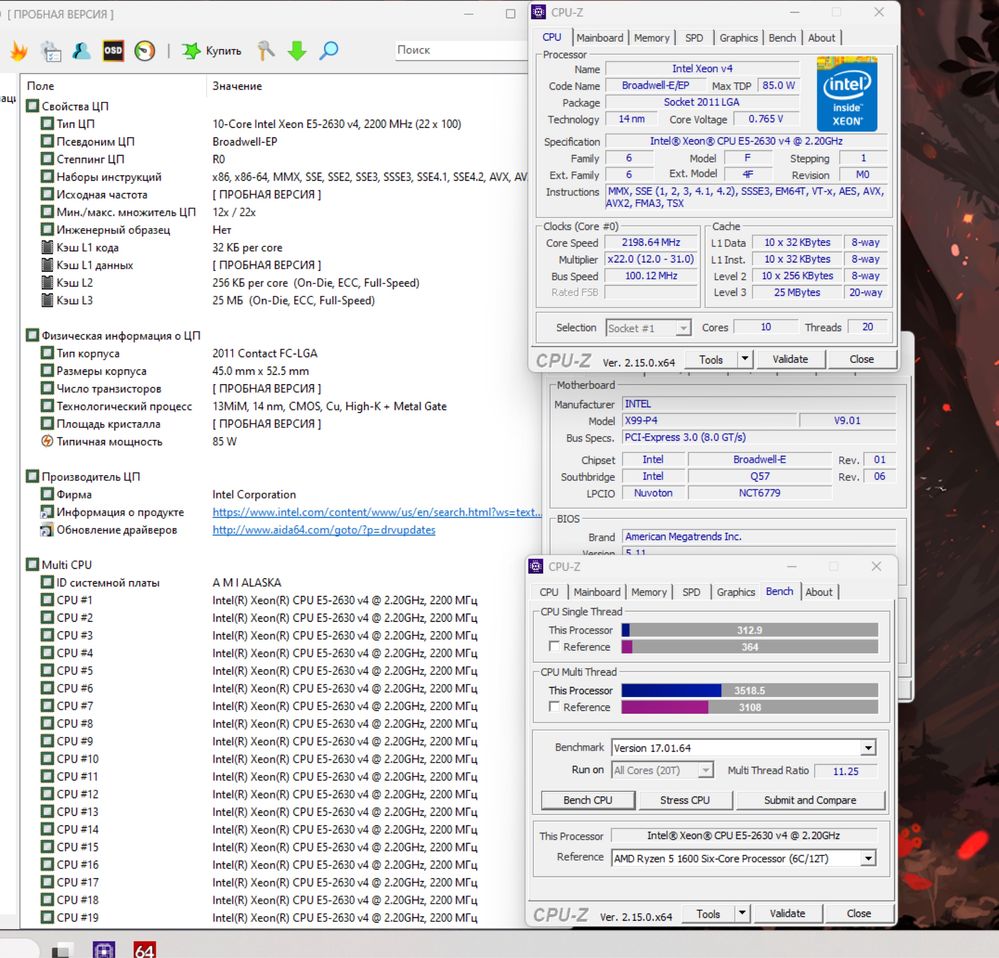Viewport: 999px width, 958px height.
Task: Click the Тип корпуса row icon
Action: coord(47,354)
